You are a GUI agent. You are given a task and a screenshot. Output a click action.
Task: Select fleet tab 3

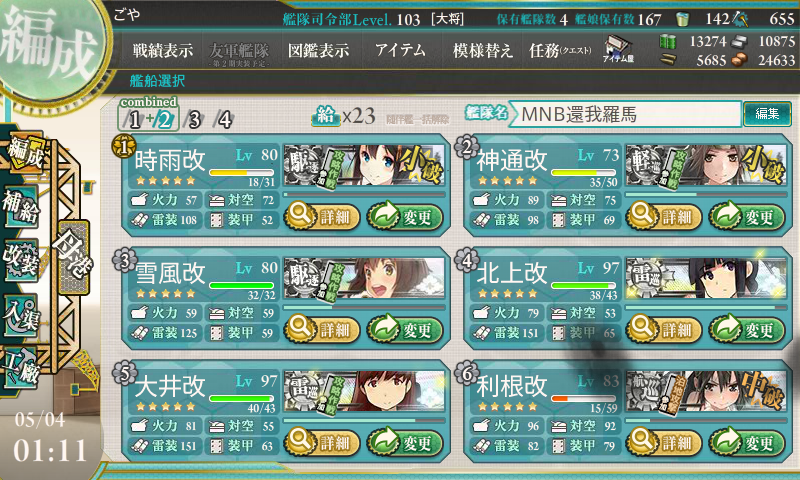pos(194,120)
